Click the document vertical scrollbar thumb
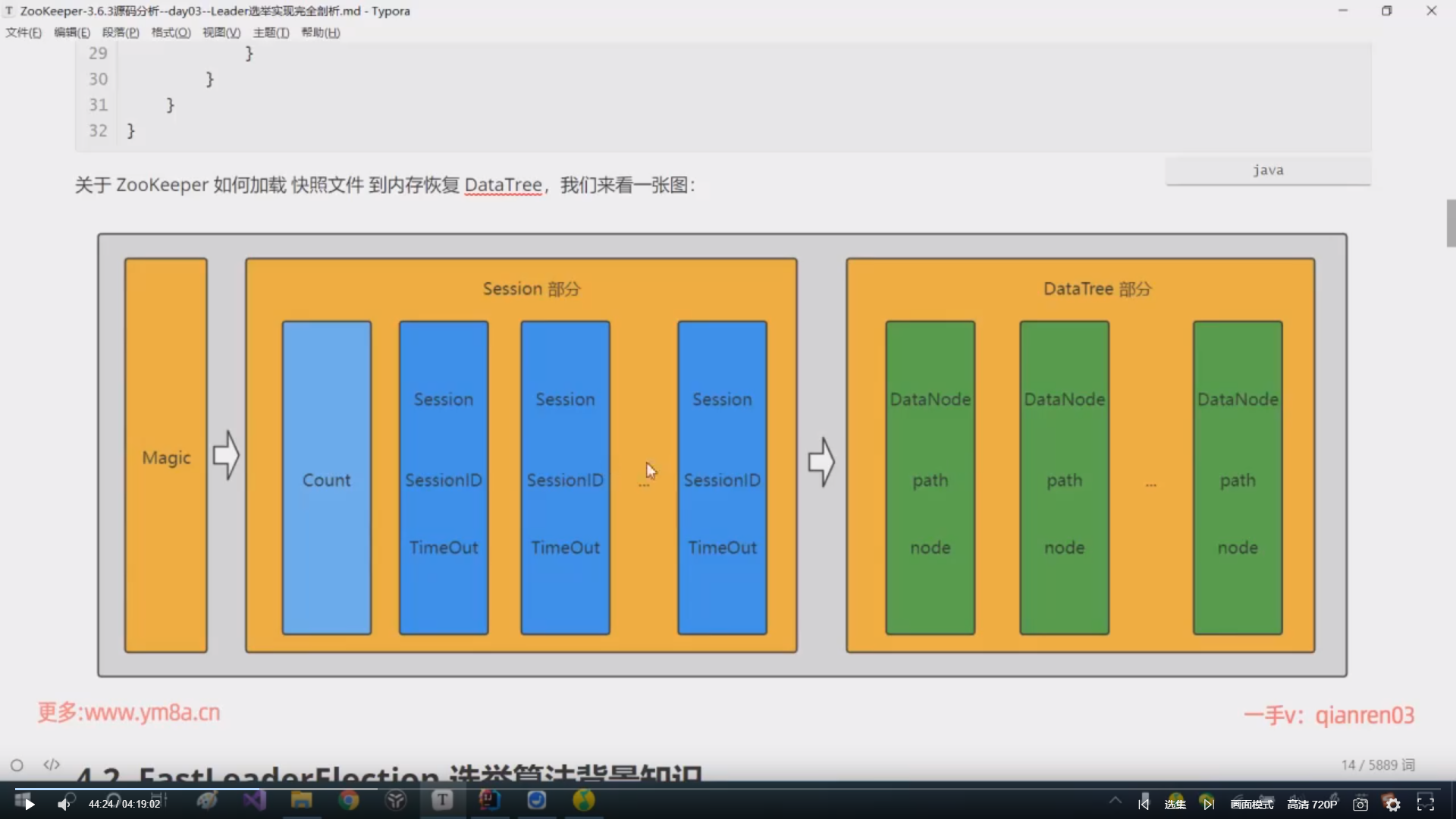 point(1451,223)
